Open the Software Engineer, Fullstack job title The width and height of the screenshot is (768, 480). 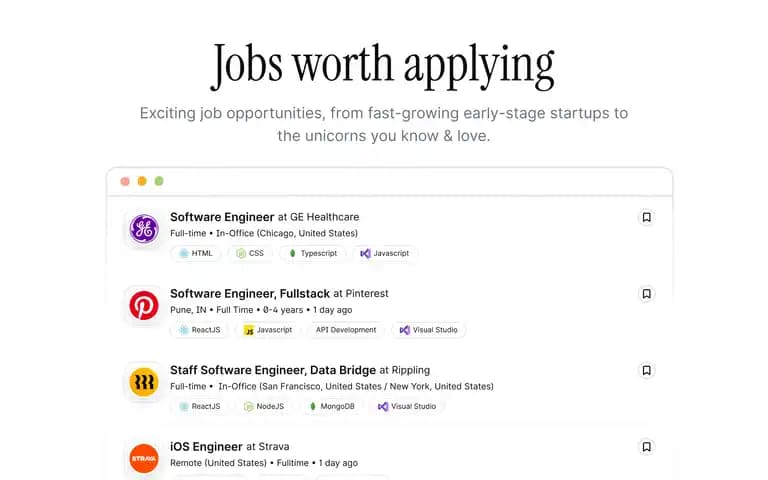click(x=250, y=293)
